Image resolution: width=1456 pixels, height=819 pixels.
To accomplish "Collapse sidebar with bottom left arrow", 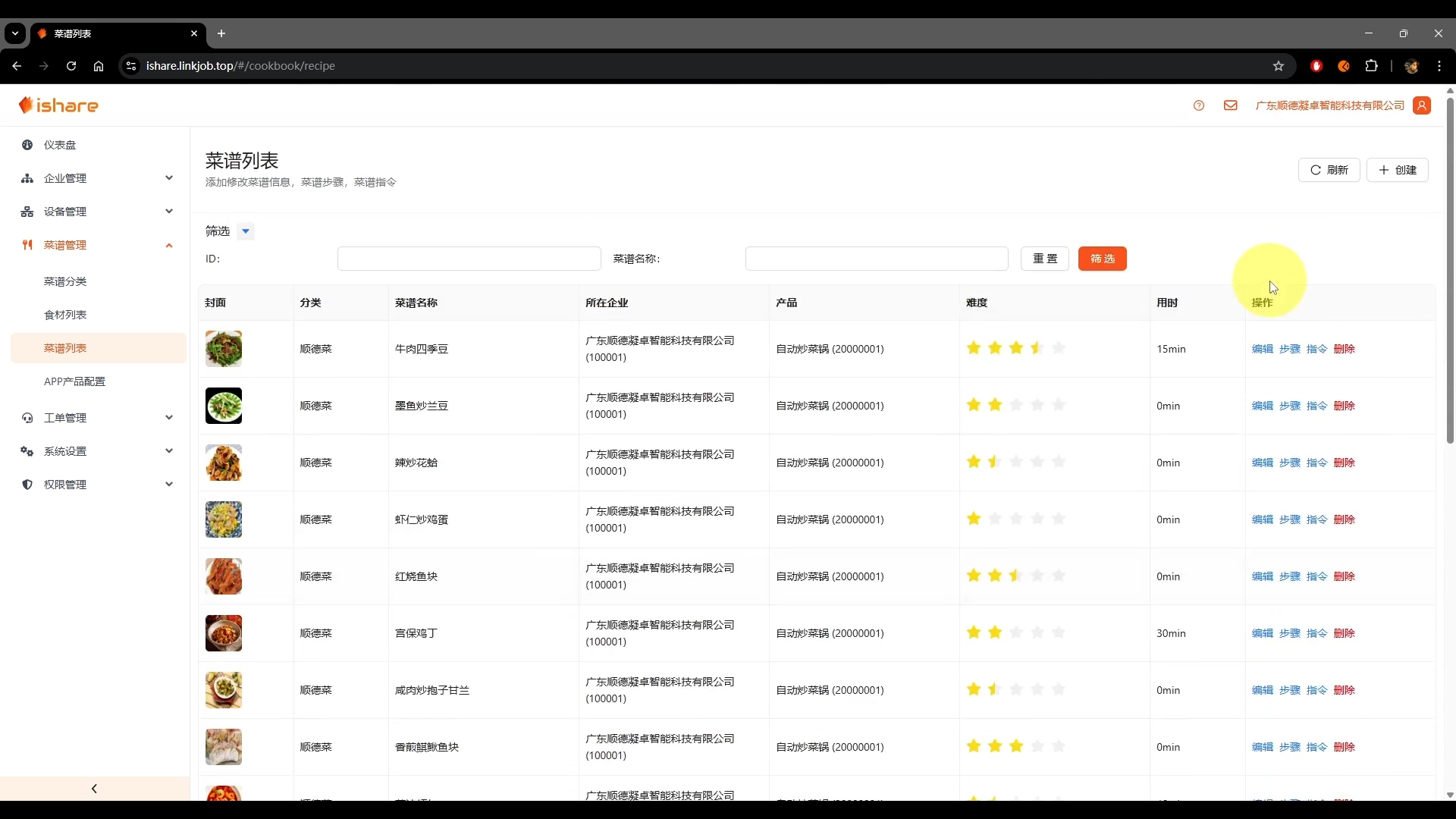I will coord(94,789).
